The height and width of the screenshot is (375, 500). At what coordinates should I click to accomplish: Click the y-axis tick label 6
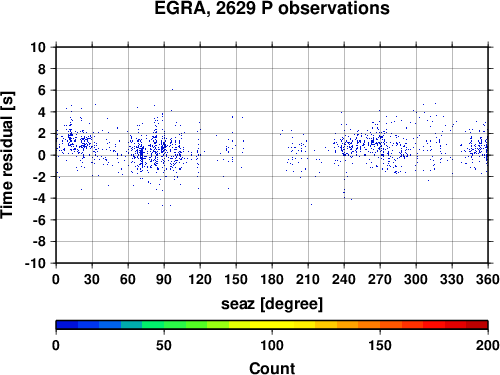click(42, 90)
